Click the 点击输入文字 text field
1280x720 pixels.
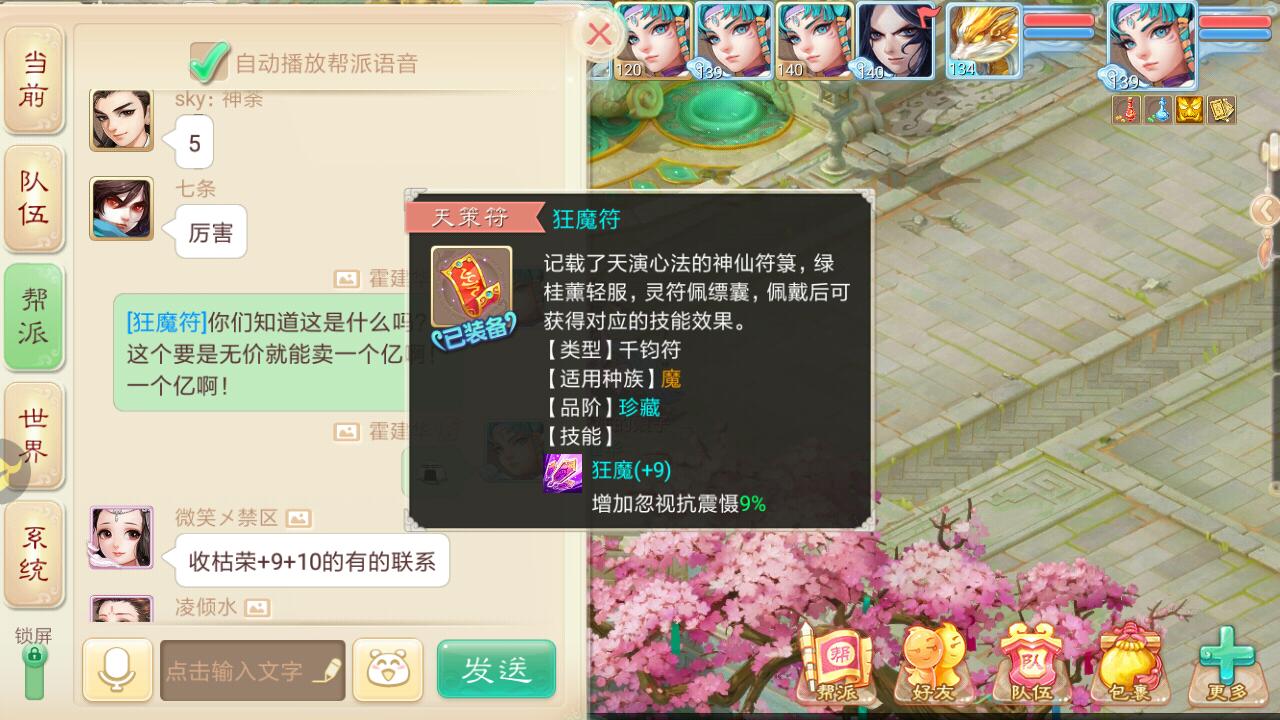point(253,670)
